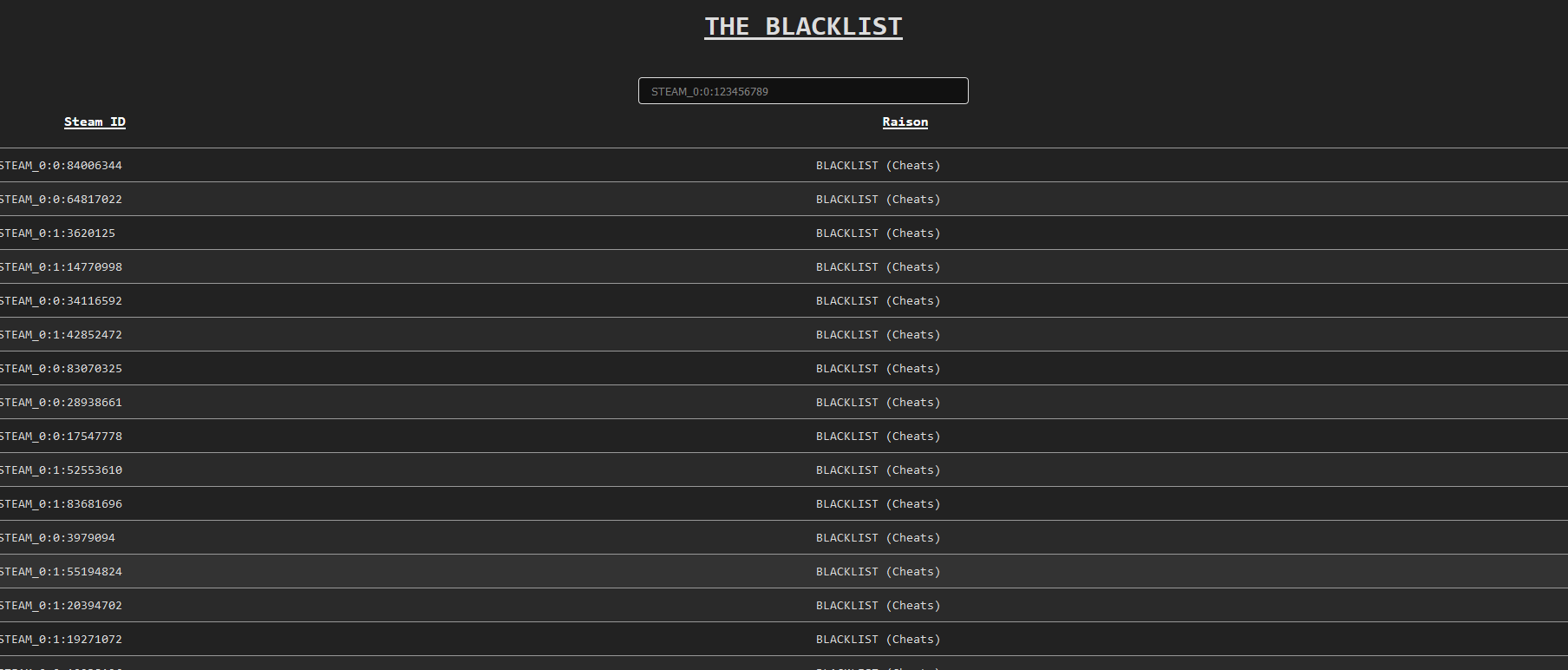
Task: Select row STEAM_0:0:17547778
Action: 784,436
